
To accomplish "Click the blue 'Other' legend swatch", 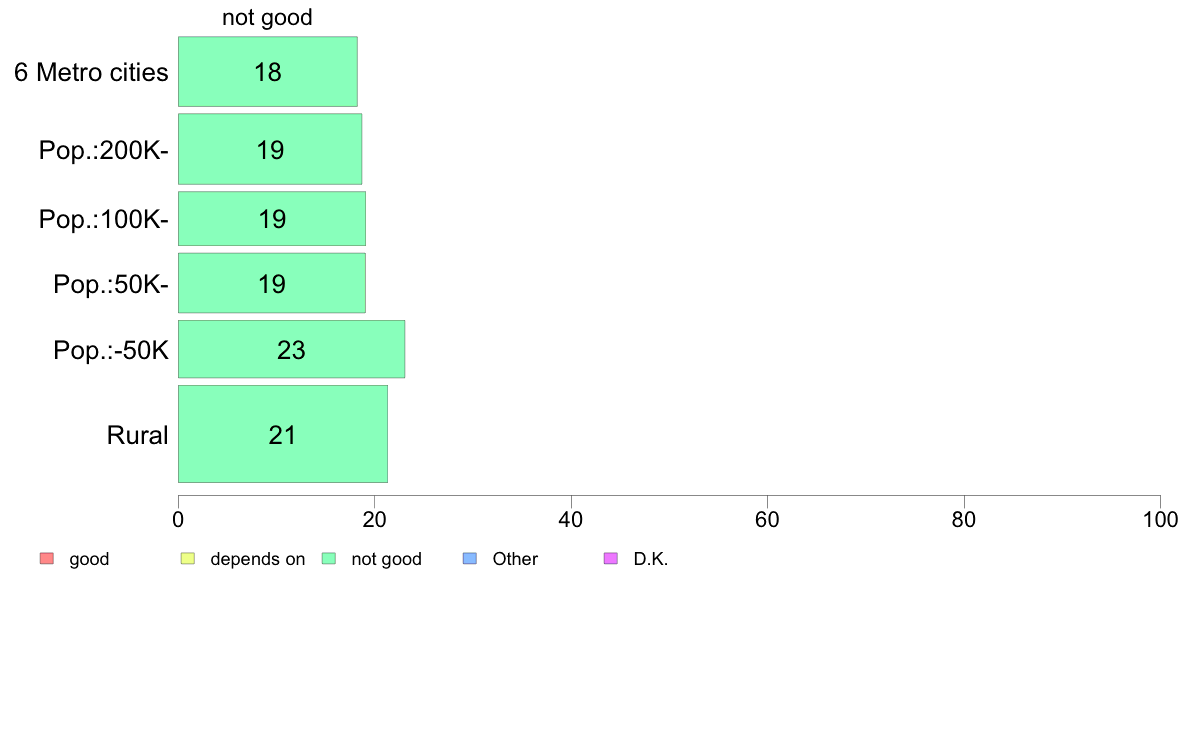I will [470, 559].
